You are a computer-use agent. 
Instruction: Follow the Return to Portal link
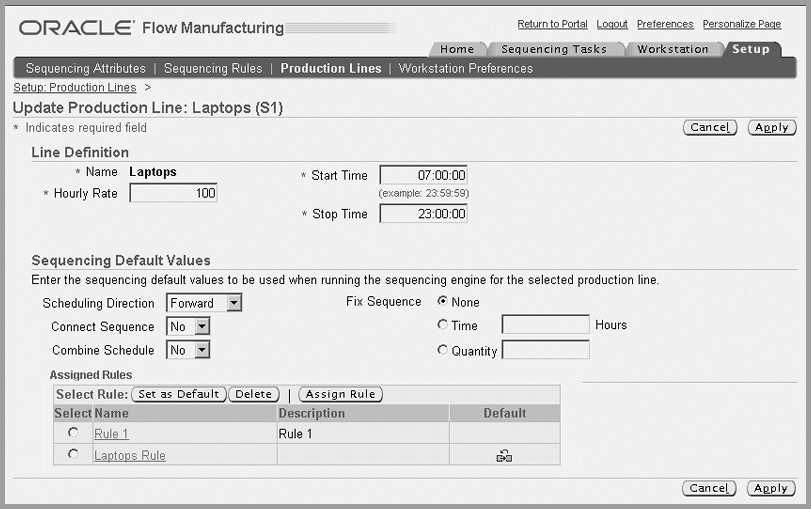[552, 24]
